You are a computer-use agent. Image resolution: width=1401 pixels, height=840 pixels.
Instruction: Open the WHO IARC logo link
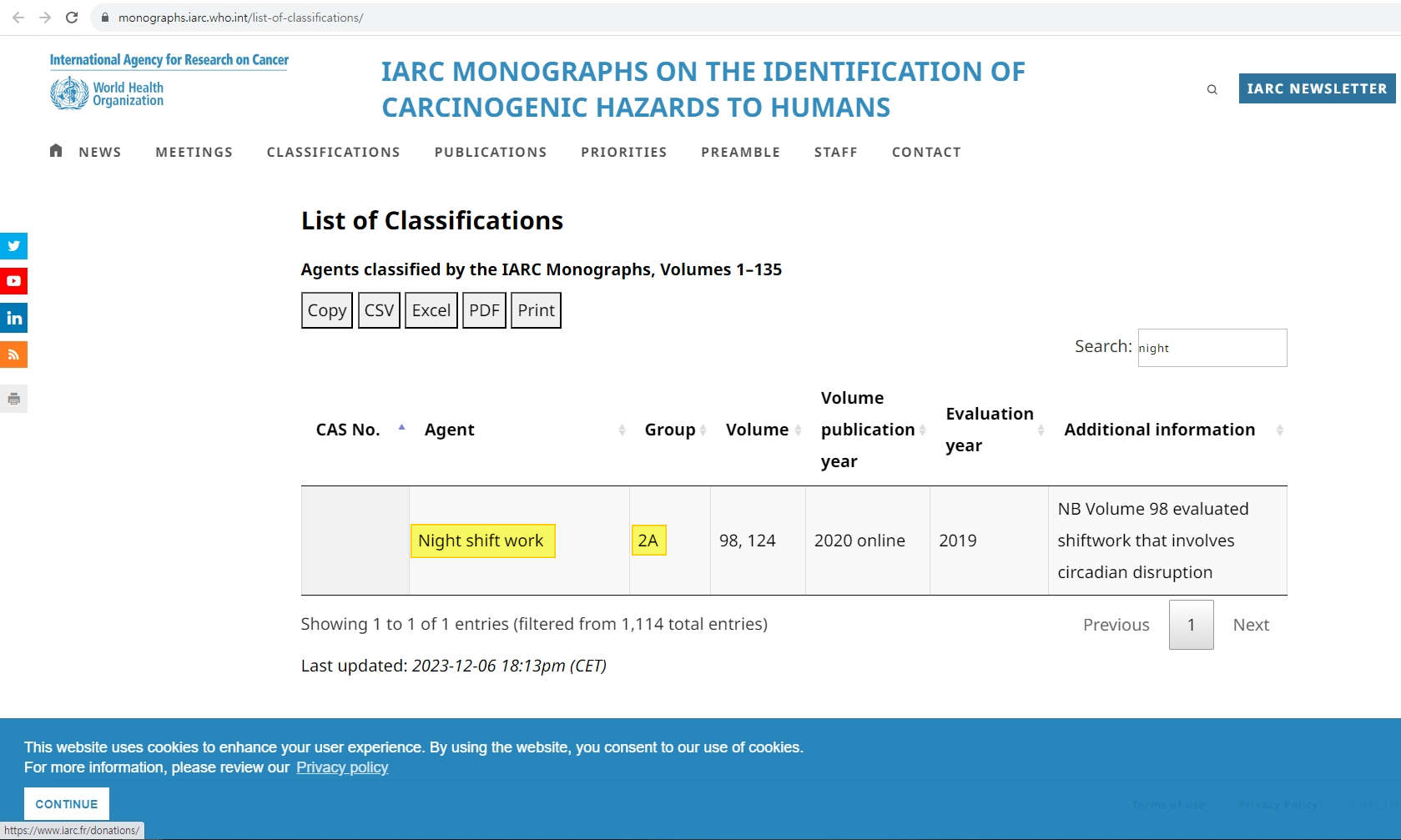[169, 81]
